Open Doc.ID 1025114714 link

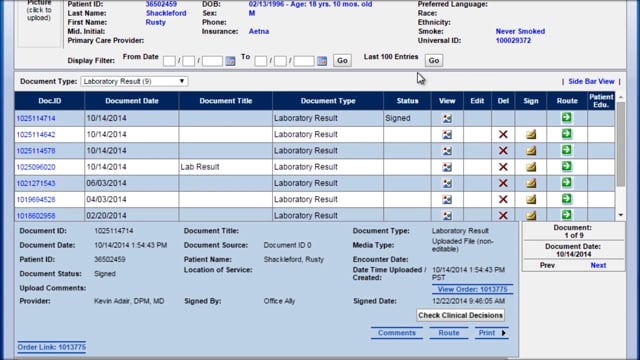tap(36, 118)
